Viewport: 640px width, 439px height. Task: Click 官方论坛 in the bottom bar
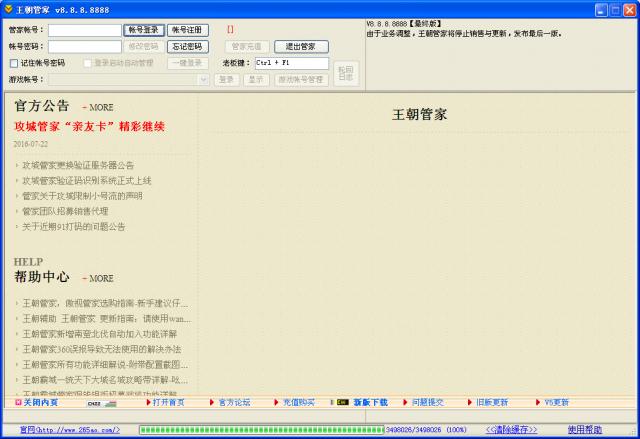pos(234,403)
